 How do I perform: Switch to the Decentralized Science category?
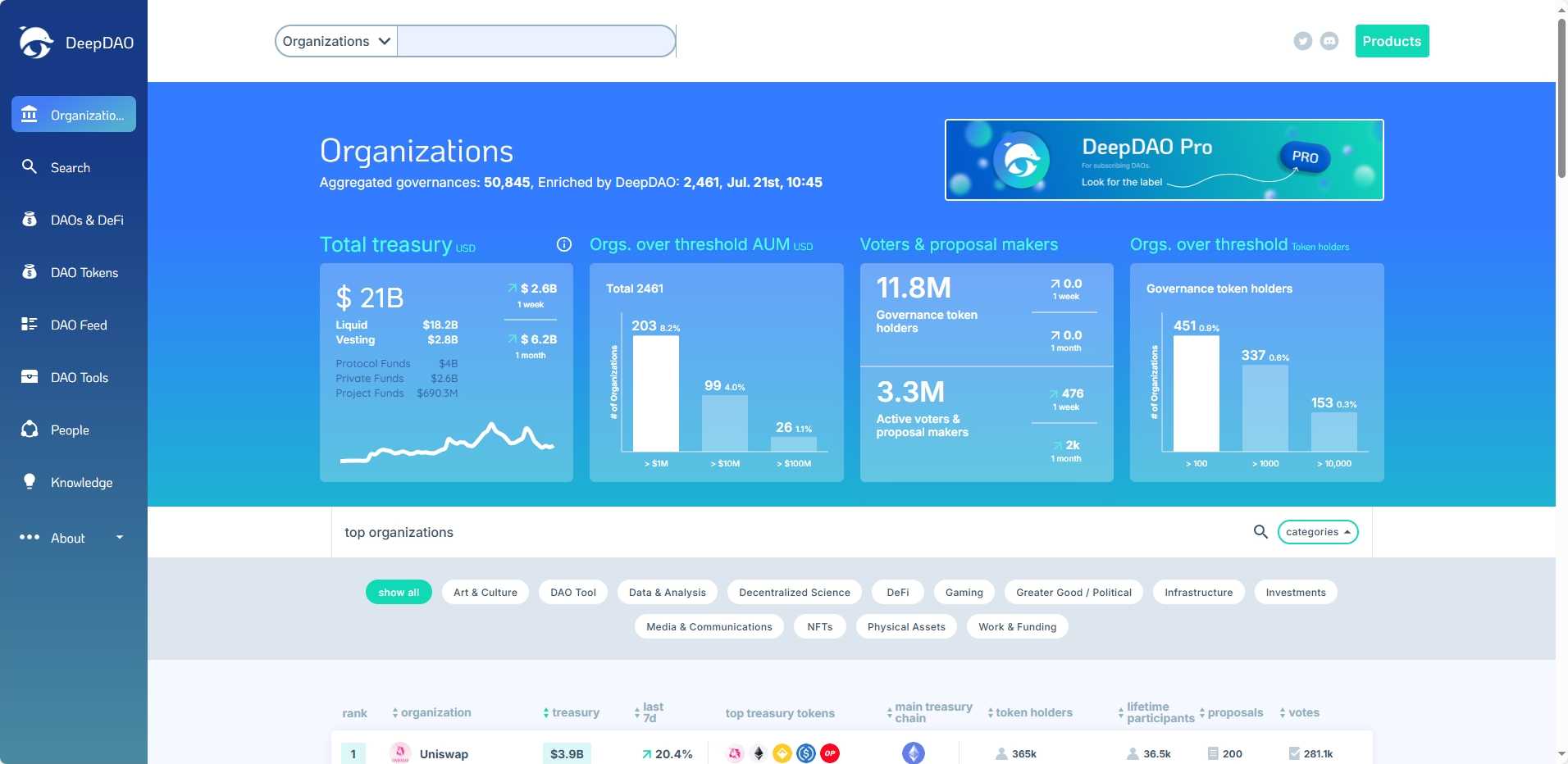coord(793,592)
